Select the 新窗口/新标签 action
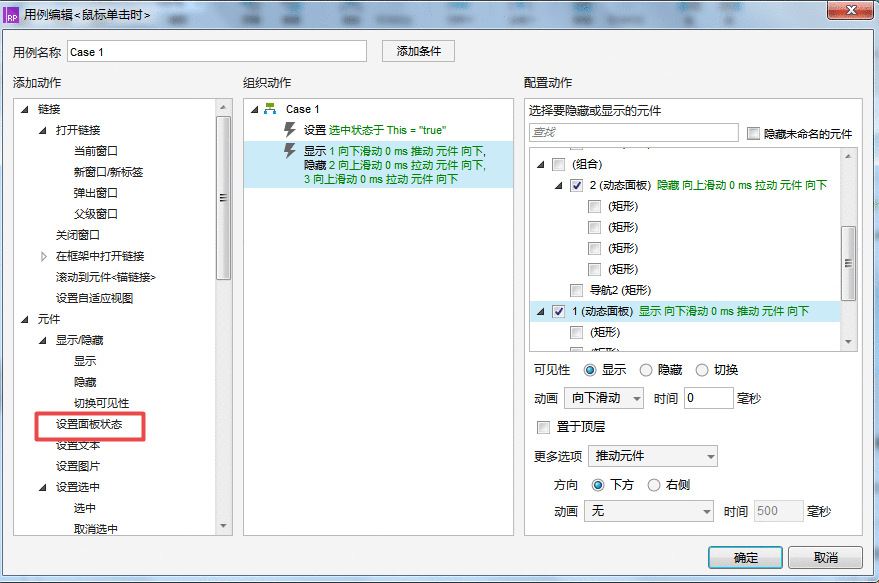Viewport: 879px width, 583px height. [x=108, y=172]
